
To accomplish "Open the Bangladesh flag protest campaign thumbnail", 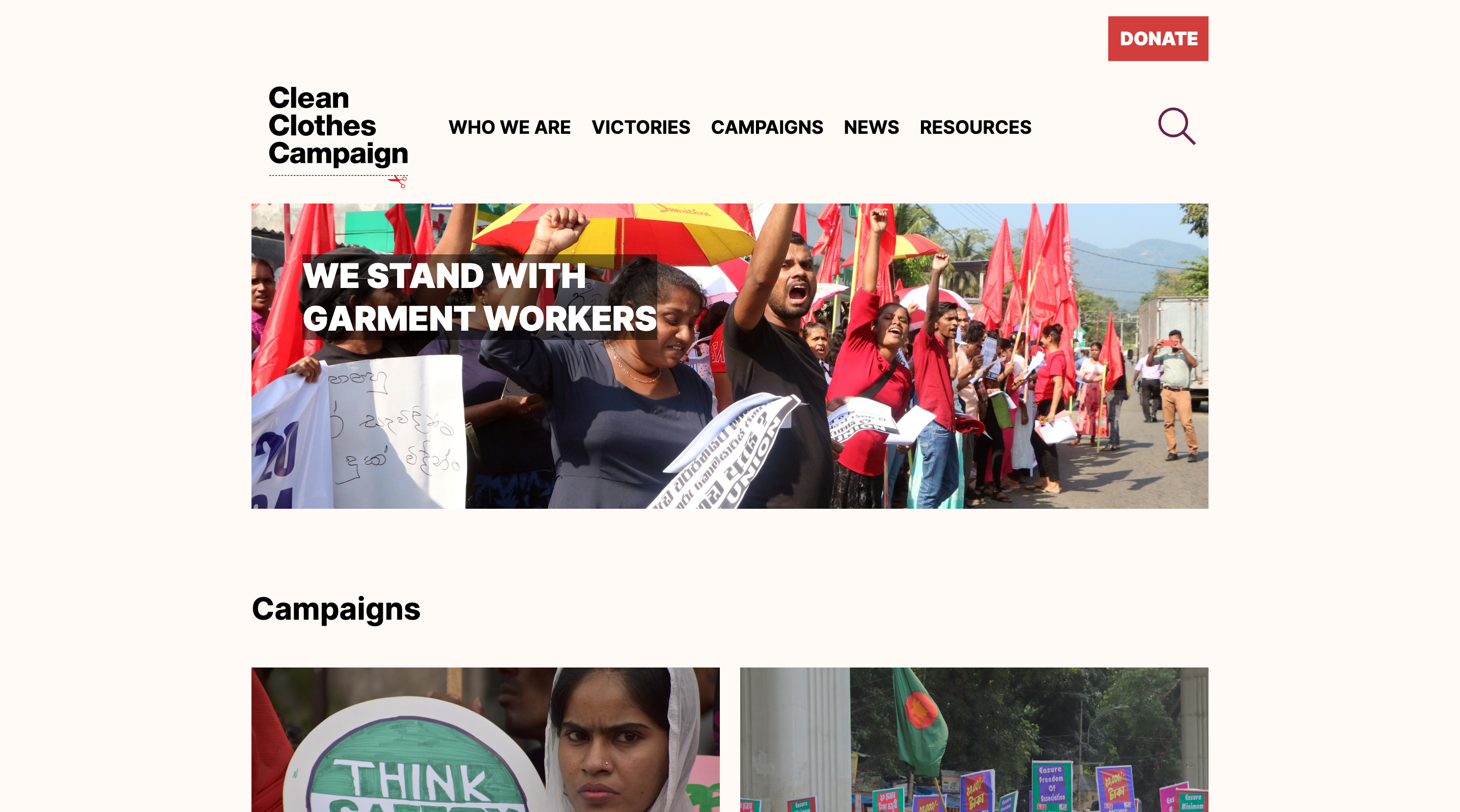I will (x=974, y=740).
